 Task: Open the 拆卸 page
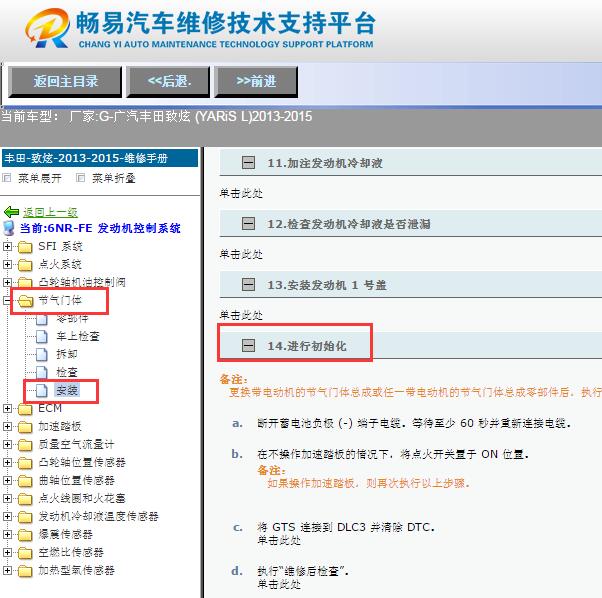pyautogui.click(x=67, y=354)
